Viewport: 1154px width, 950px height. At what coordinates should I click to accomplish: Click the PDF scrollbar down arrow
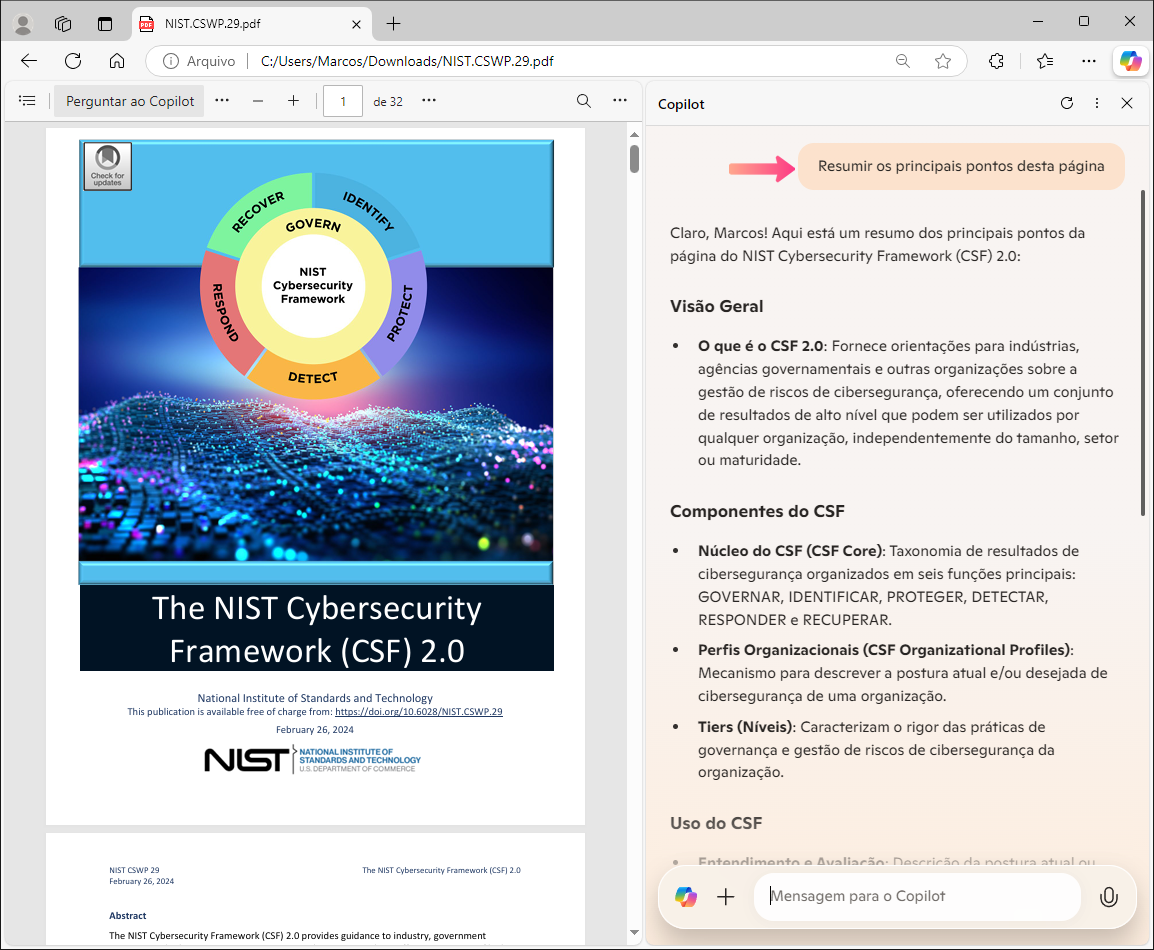pyautogui.click(x=634, y=932)
